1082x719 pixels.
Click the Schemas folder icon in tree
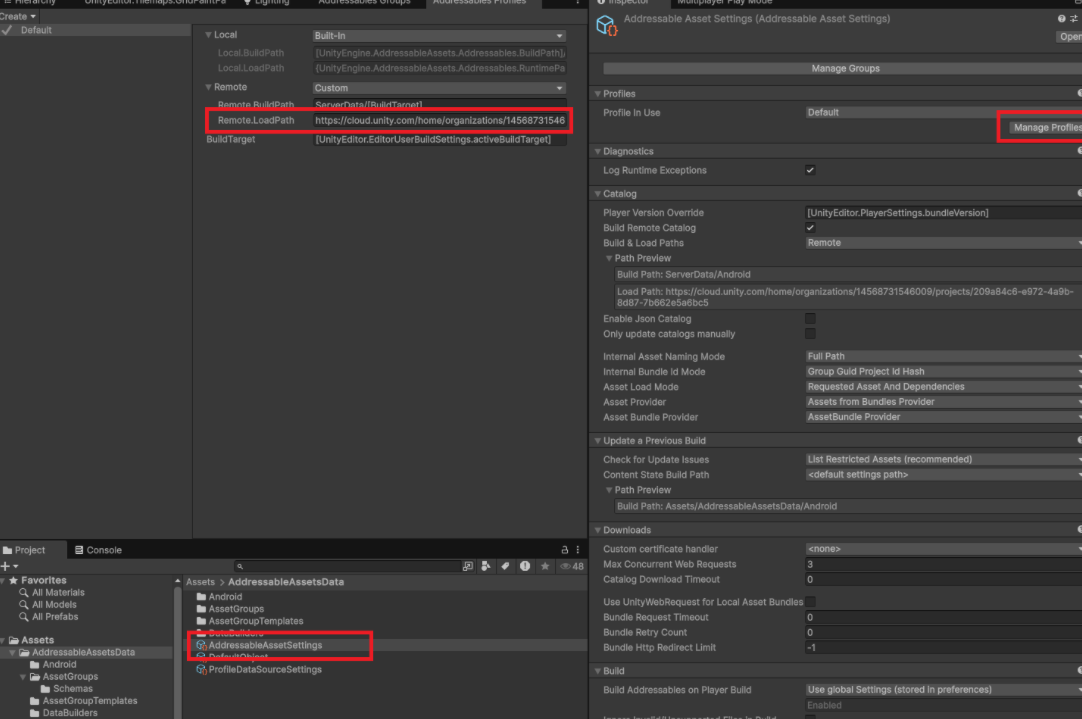[x=46, y=689]
